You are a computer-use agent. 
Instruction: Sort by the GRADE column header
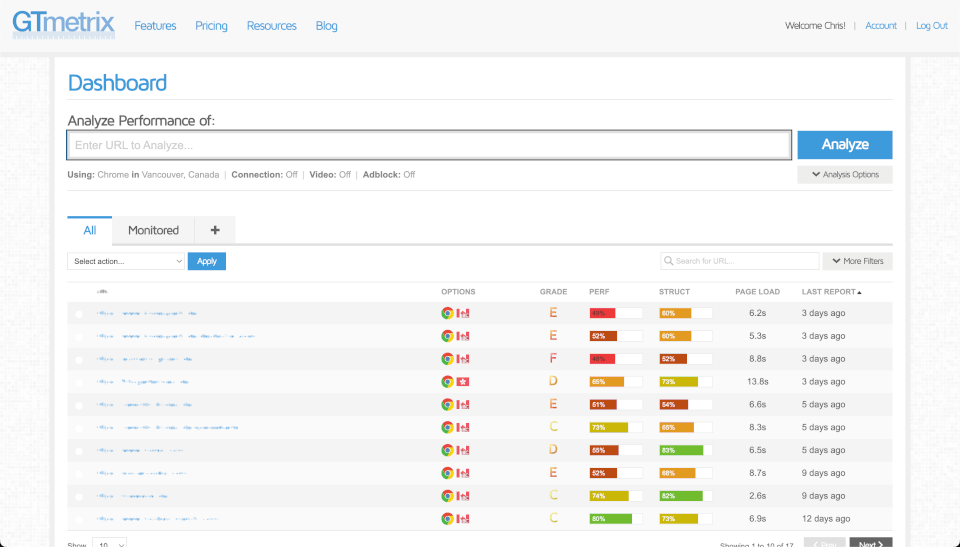[553, 292]
